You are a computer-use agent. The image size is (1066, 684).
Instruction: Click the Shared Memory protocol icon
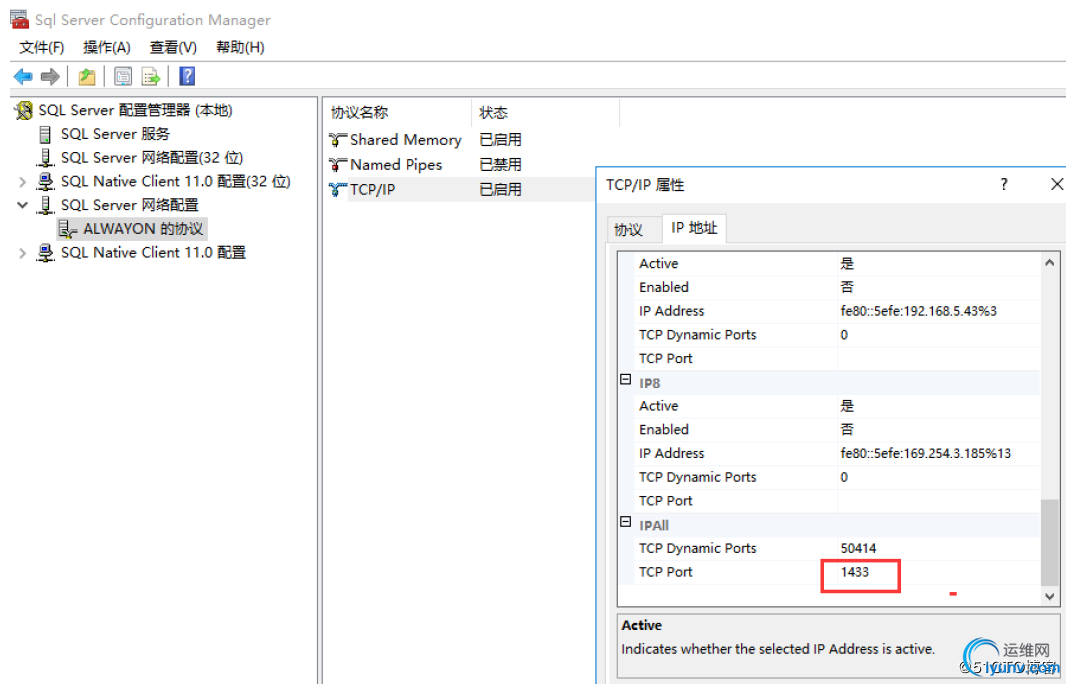click(337, 140)
